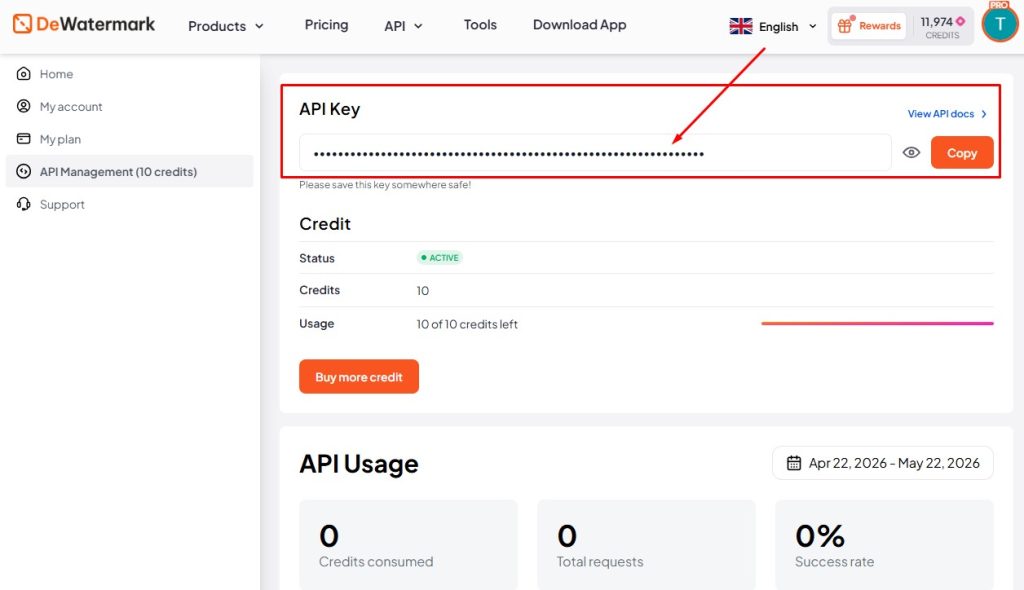
Task: Select My account in the sidebar
Action: click(x=129, y=106)
